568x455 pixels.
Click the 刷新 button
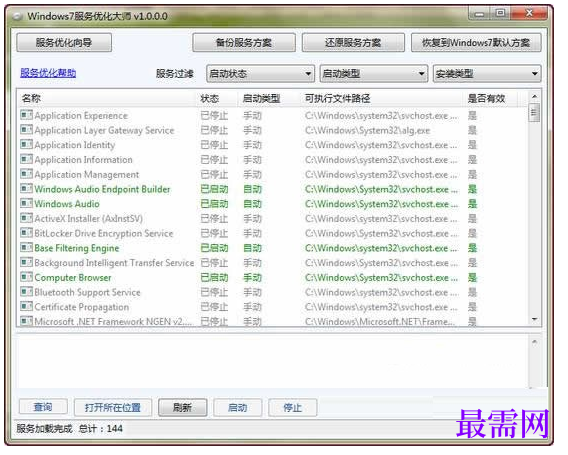tap(183, 408)
